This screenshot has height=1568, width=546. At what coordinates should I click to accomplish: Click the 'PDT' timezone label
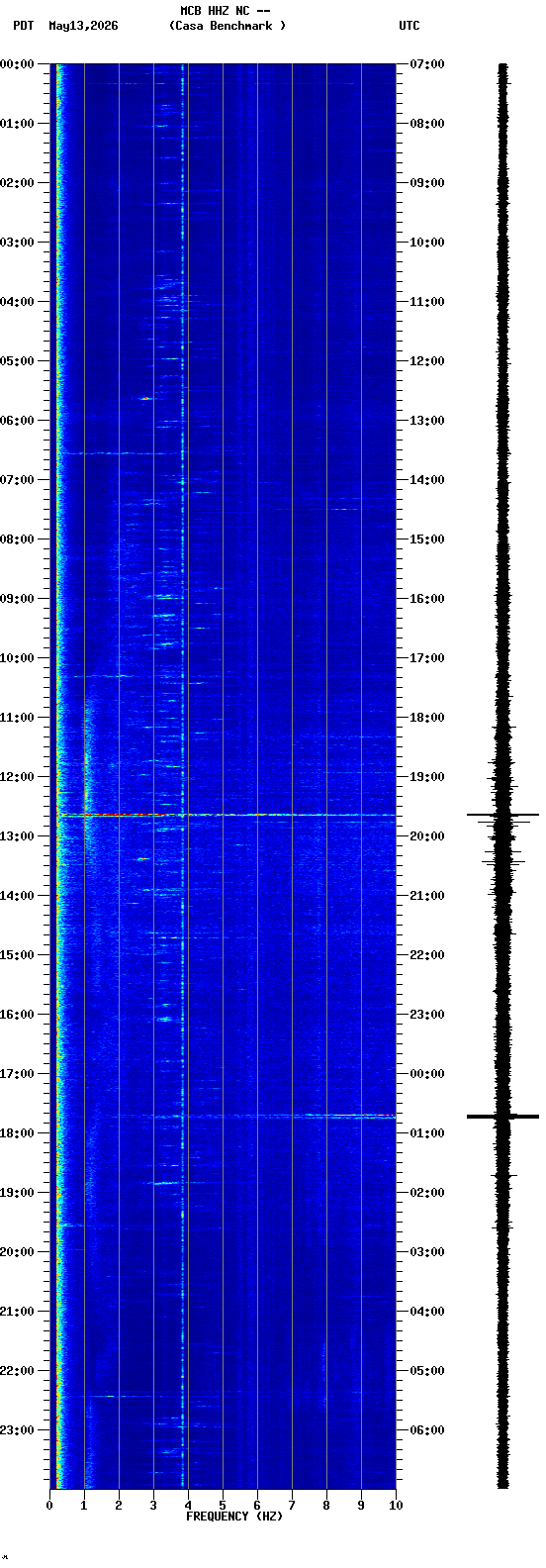23,26
